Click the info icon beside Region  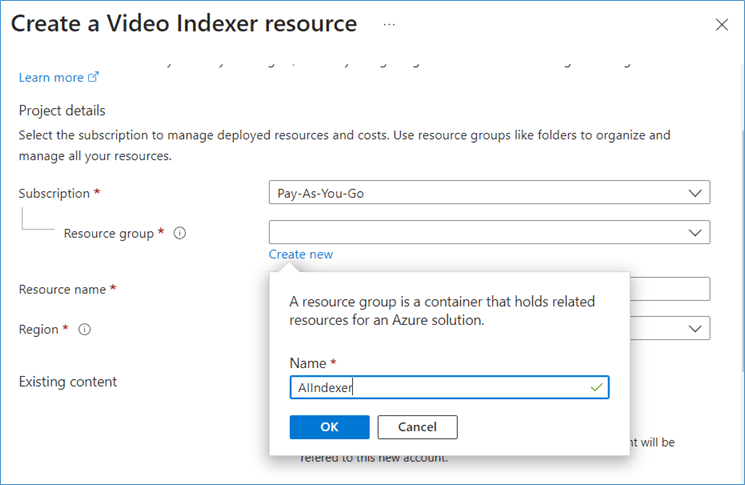(85, 329)
